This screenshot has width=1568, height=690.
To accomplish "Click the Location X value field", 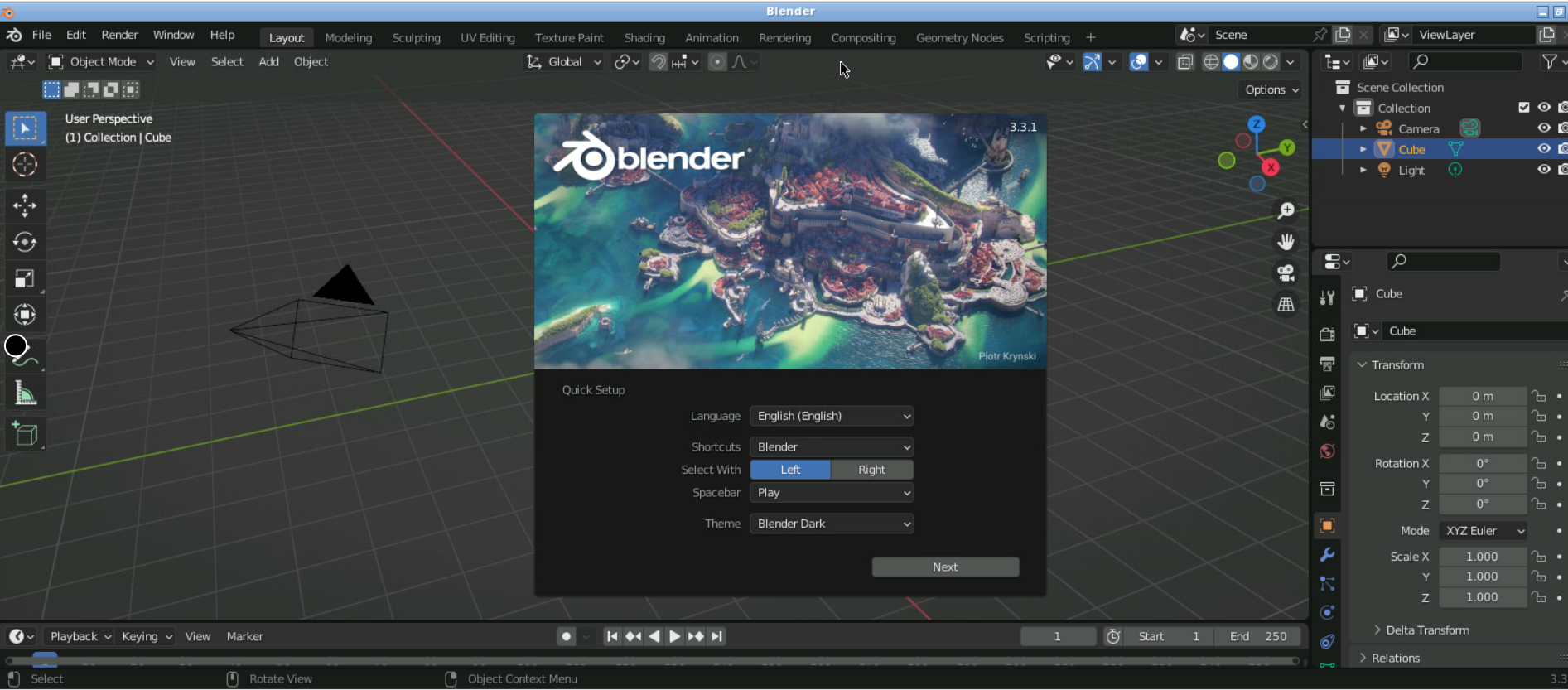I will tap(1482, 396).
